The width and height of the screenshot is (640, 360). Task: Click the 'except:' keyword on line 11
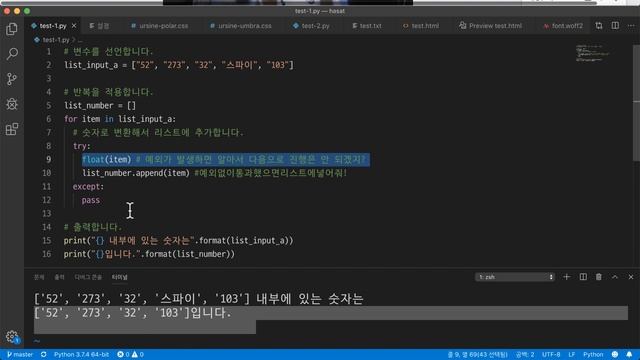pyautogui.click(x=88, y=187)
